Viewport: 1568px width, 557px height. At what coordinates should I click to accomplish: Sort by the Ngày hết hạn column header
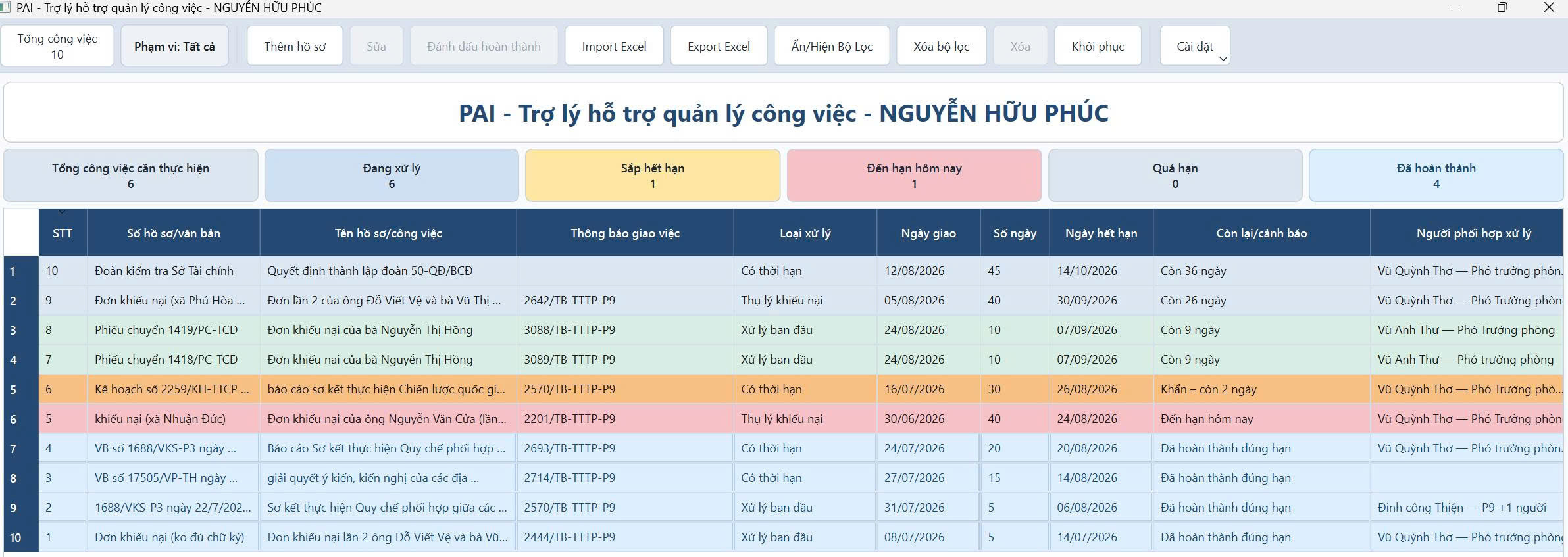[x=1101, y=233]
